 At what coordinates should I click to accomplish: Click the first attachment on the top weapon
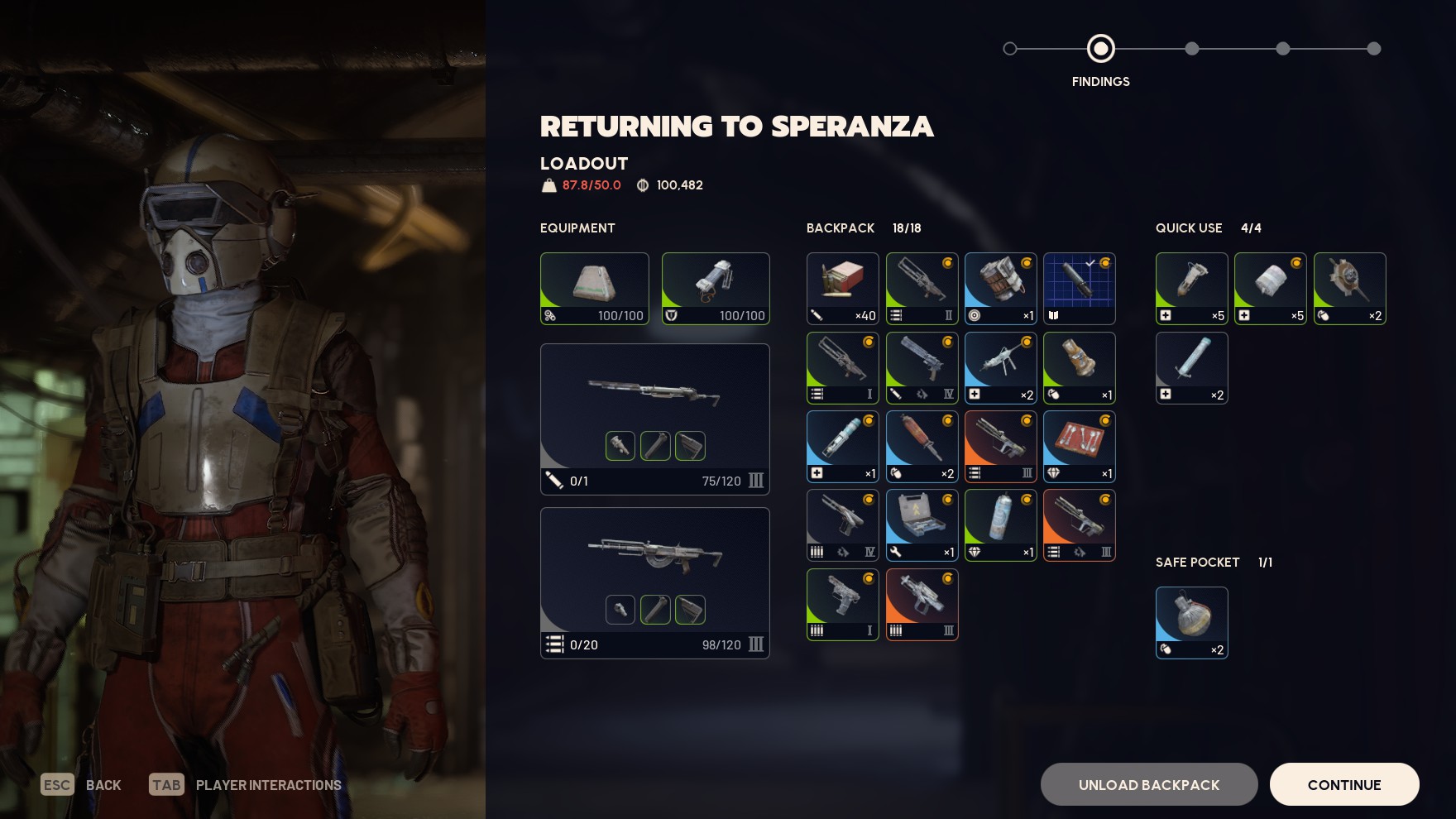click(620, 446)
